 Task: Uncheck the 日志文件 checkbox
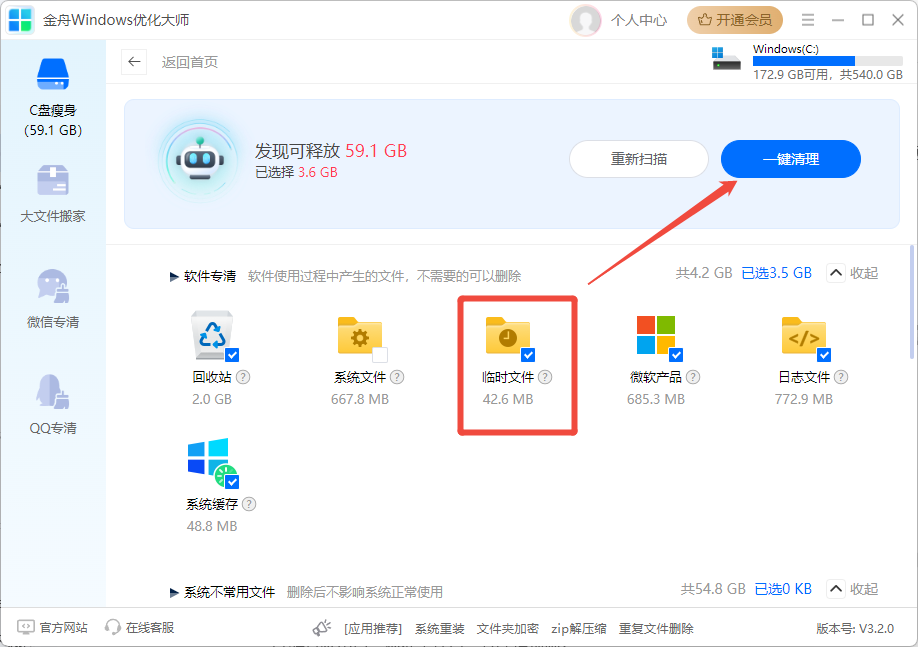pos(824,355)
